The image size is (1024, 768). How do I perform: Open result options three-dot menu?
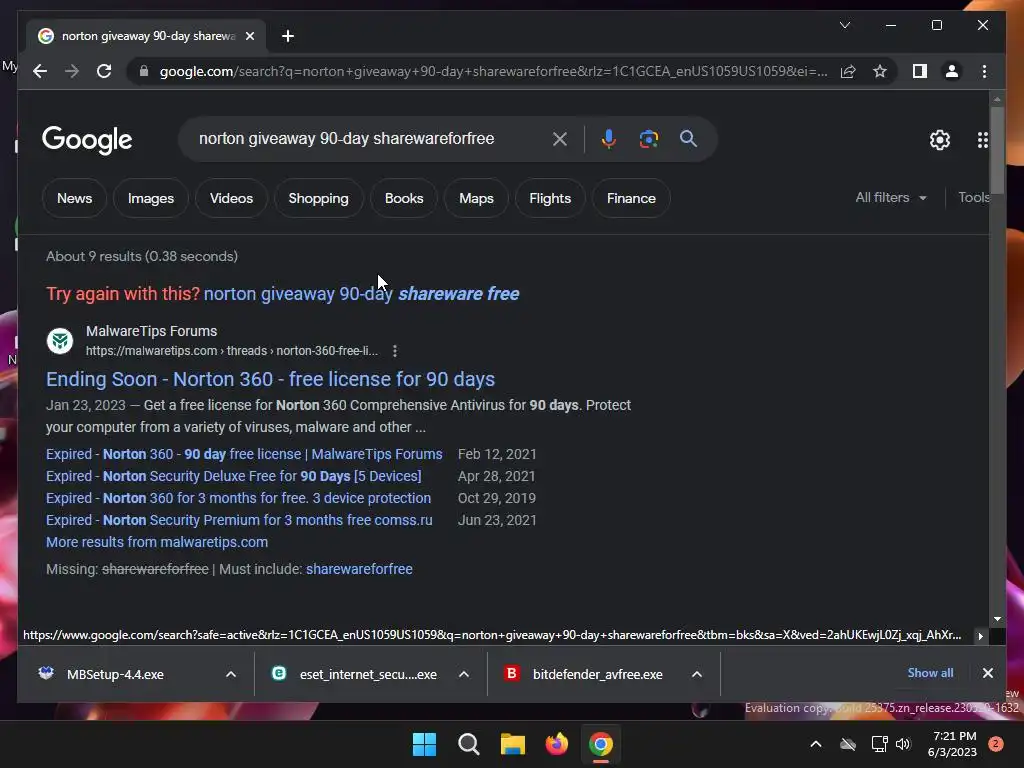394,351
